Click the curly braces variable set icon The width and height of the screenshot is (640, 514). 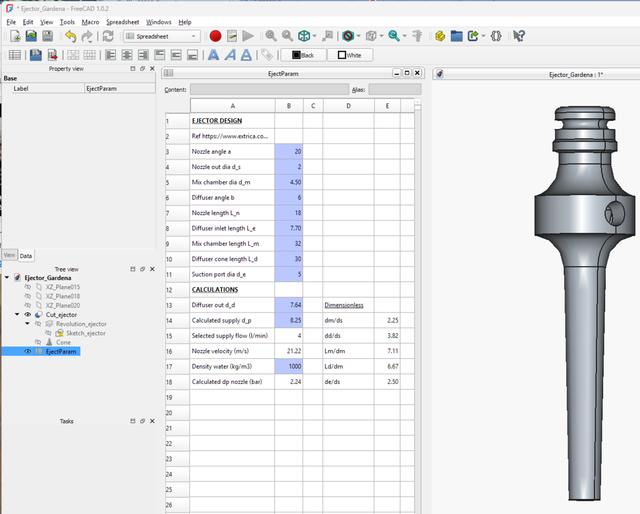tap(496, 36)
